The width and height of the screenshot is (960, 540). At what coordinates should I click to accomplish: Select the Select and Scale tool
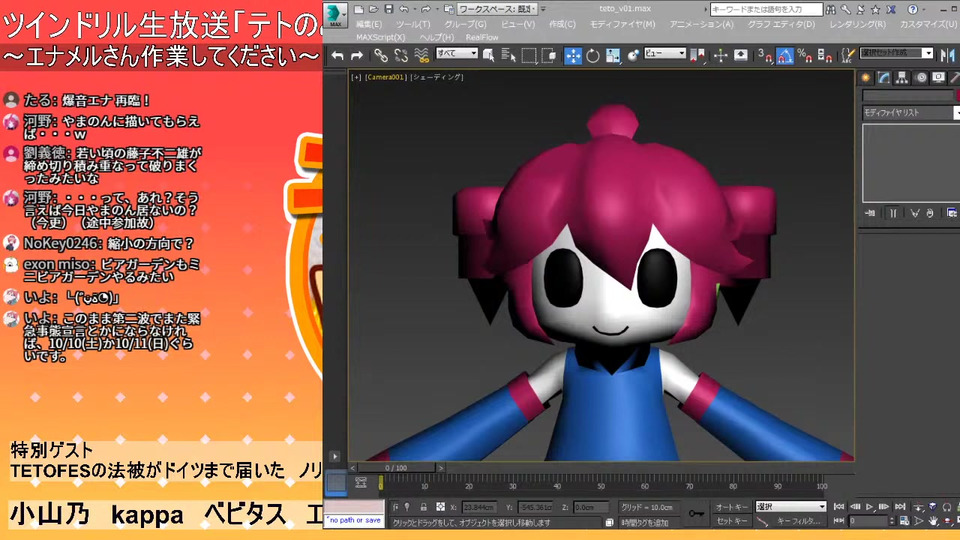613,56
